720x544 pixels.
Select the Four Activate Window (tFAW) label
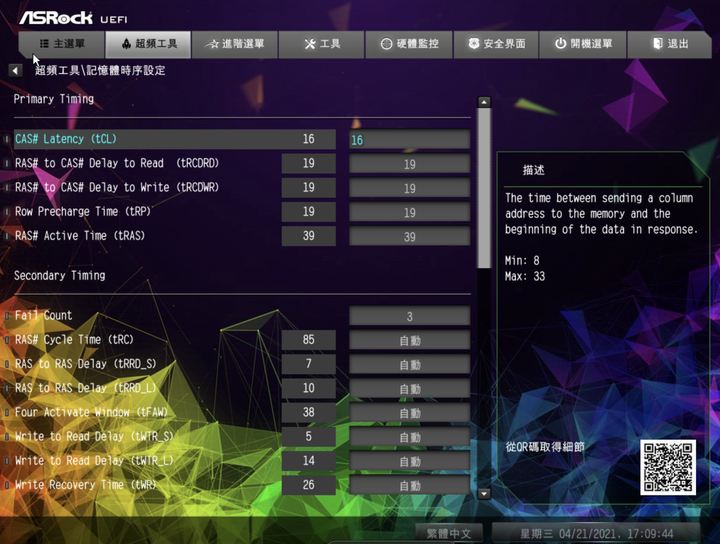pyautogui.click(x=91, y=412)
